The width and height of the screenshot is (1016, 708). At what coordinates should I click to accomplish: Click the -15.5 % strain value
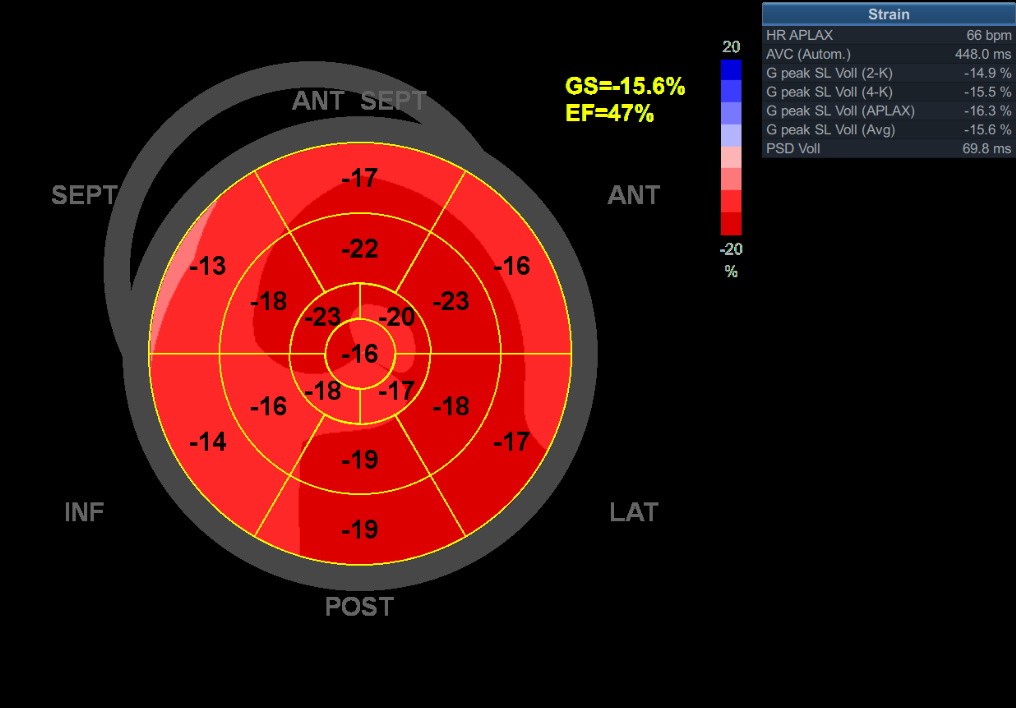point(987,92)
